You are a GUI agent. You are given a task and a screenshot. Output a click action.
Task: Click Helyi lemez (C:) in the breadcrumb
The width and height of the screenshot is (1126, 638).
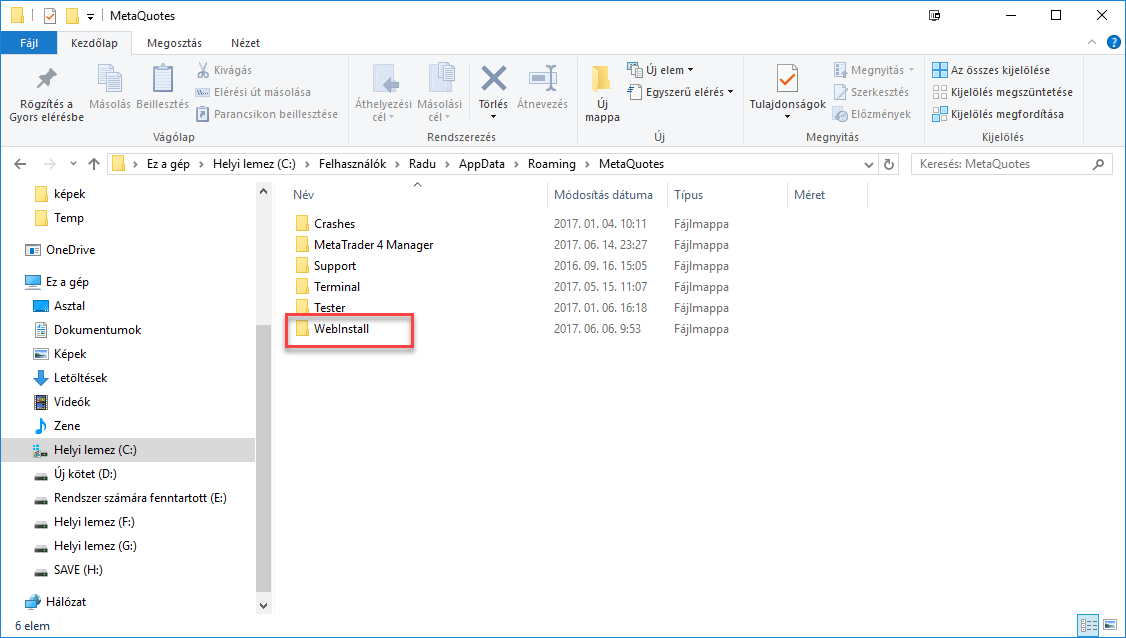point(254,164)
